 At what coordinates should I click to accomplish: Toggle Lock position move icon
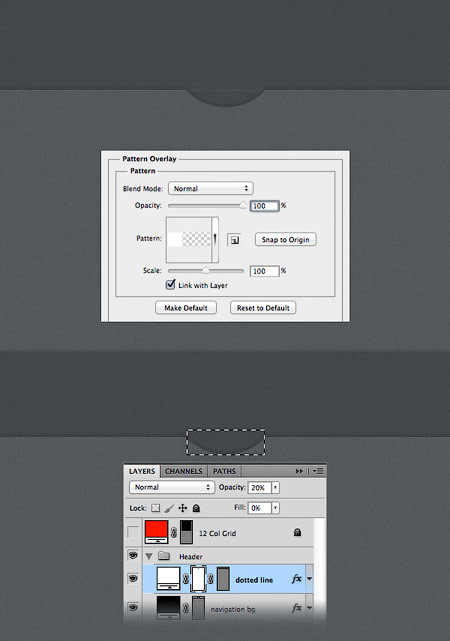(x=182, y=508)
